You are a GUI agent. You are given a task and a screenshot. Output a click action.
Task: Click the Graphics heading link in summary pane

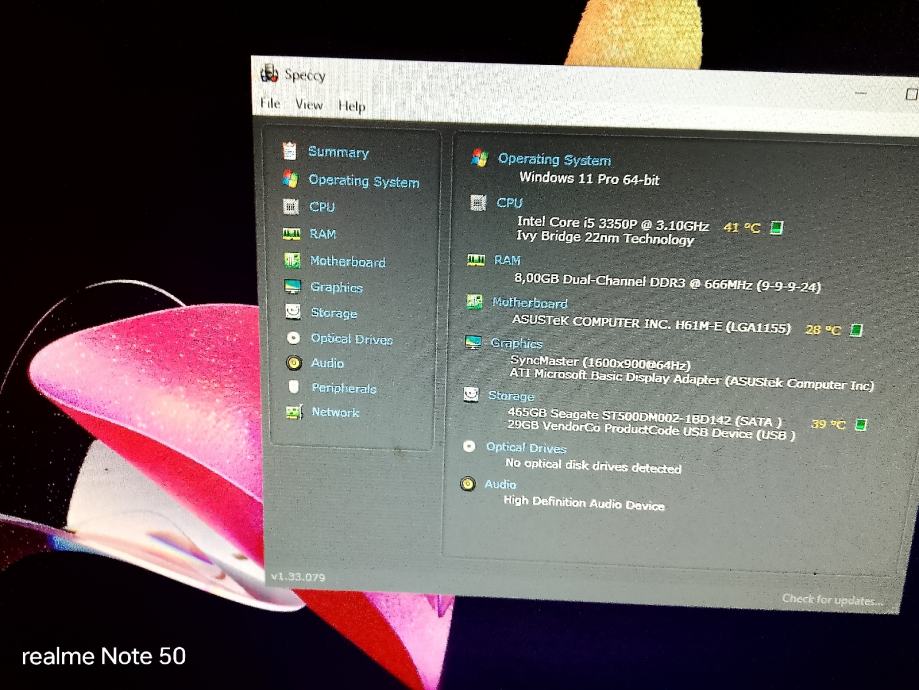pos(516,343)
